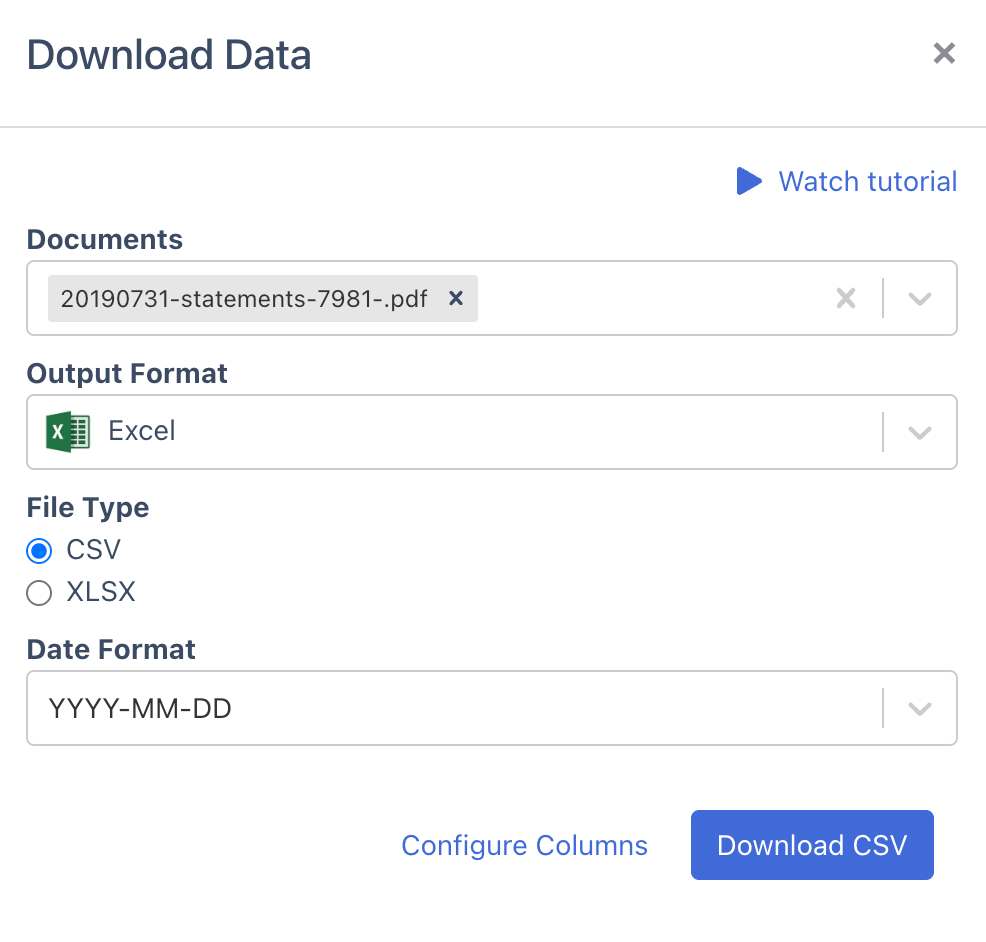The image size is (986, 942).
Task: Click the Excel spreadsheet icon
Action: tap(67, 431)
